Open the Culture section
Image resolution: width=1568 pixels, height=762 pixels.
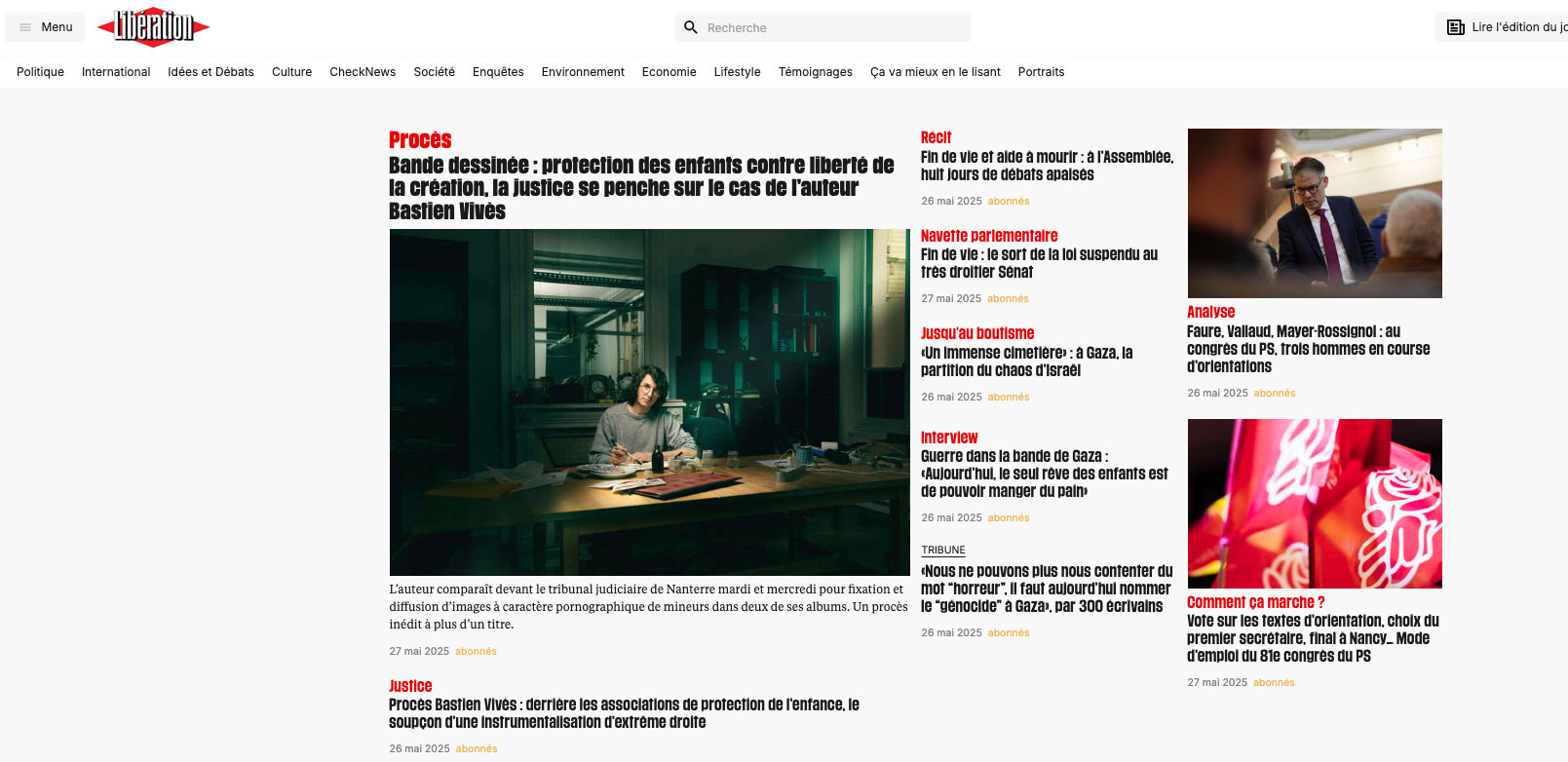[291, 72]
